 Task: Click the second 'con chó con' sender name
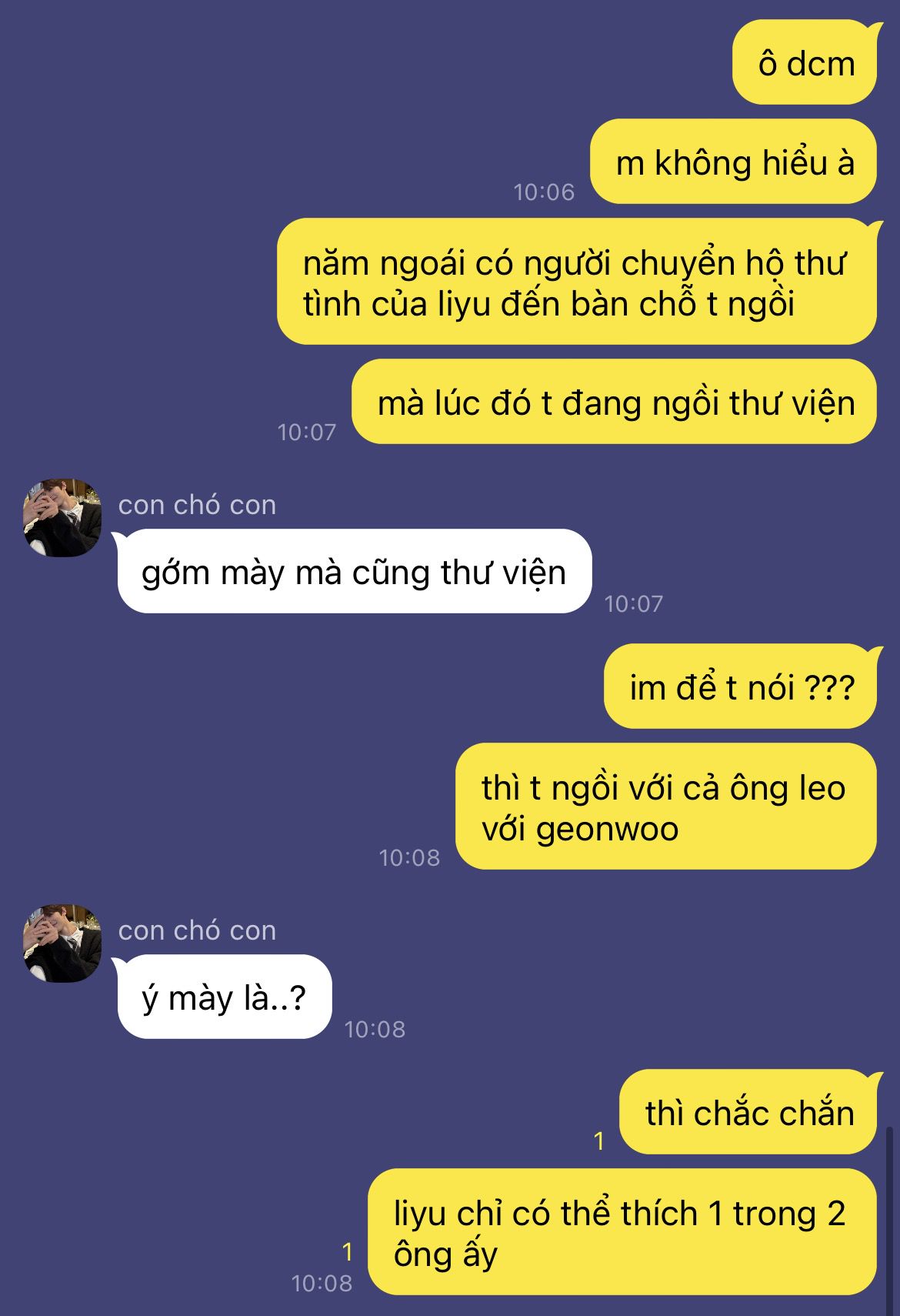coord(197,930)
